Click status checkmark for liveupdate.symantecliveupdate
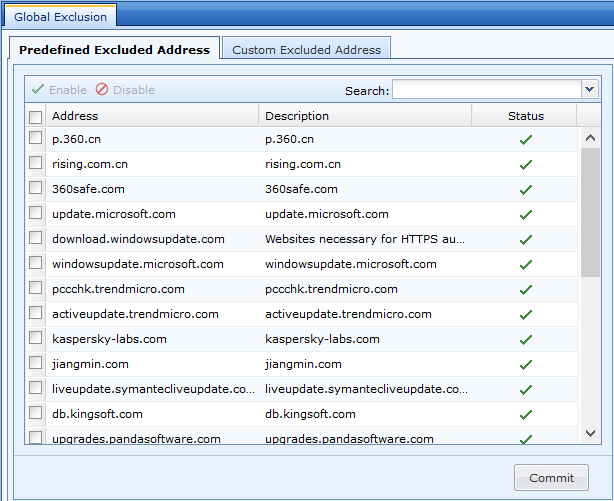Screen dimensions: 614x501 pos(526,390)
